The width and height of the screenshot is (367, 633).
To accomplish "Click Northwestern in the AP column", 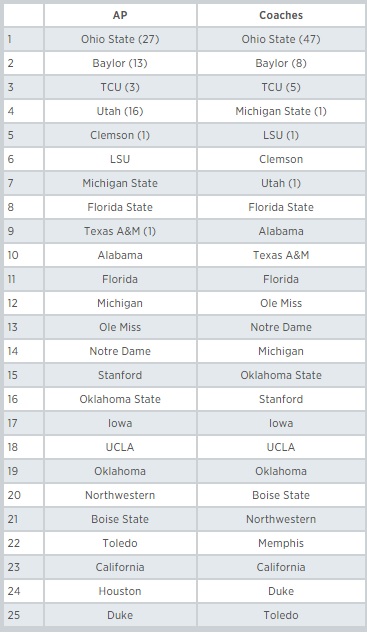I will tap(120, 495).
